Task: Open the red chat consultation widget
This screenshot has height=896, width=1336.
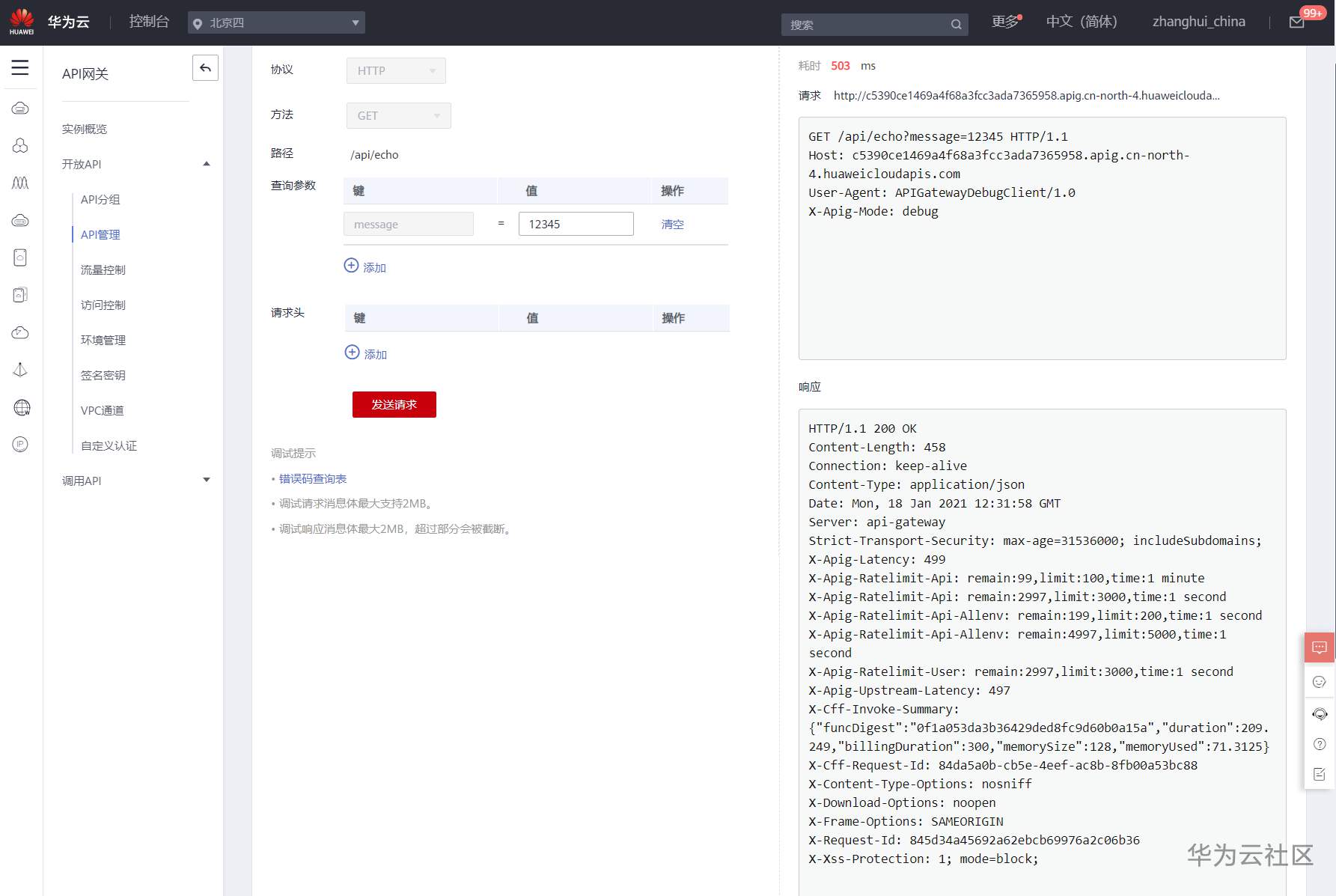Action: [x=1320, y=647]
